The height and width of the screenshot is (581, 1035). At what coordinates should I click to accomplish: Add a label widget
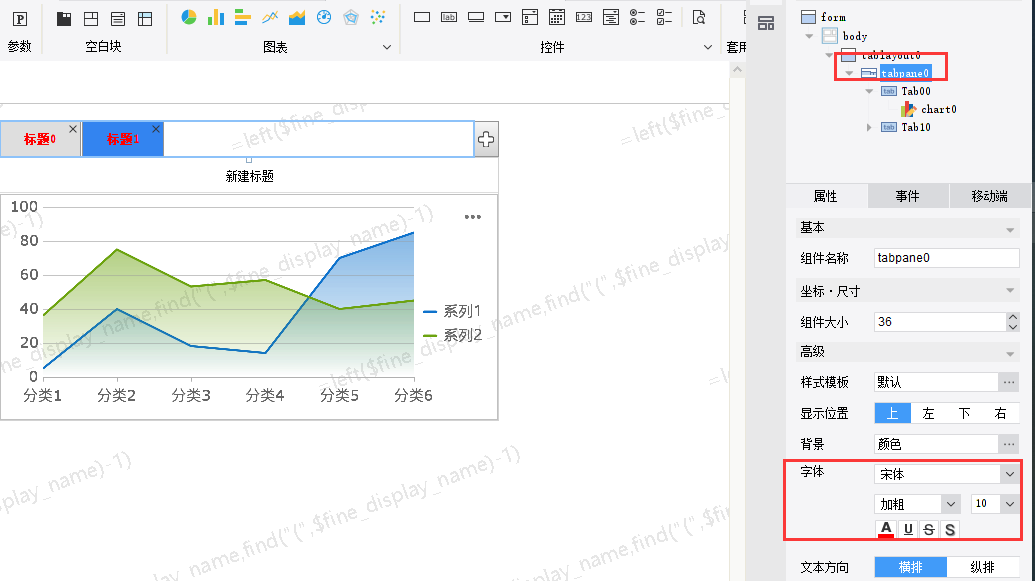click(449, 17)
